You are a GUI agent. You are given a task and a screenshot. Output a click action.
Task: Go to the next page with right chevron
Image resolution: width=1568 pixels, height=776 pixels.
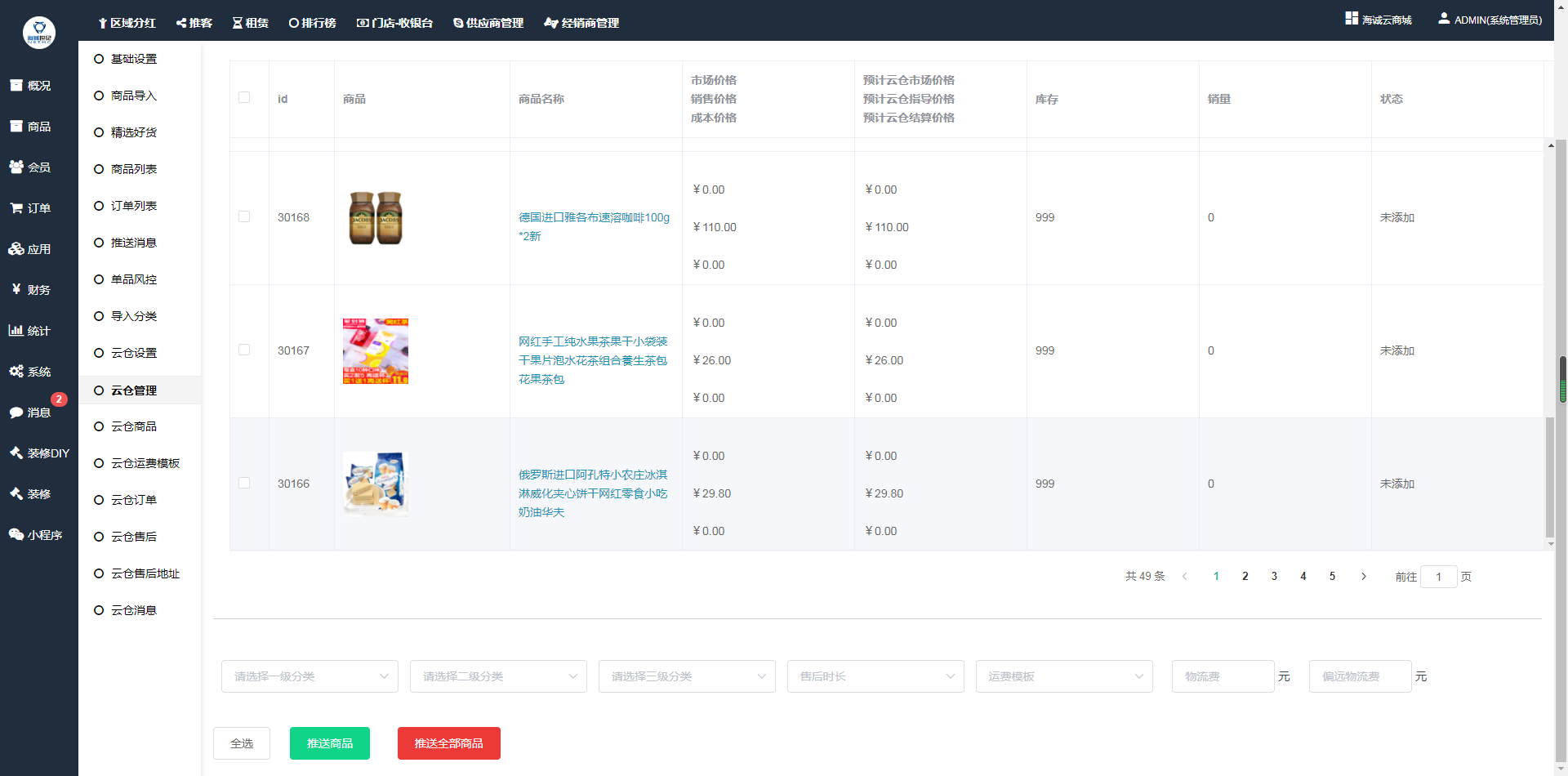click(x=1364, y=576)
